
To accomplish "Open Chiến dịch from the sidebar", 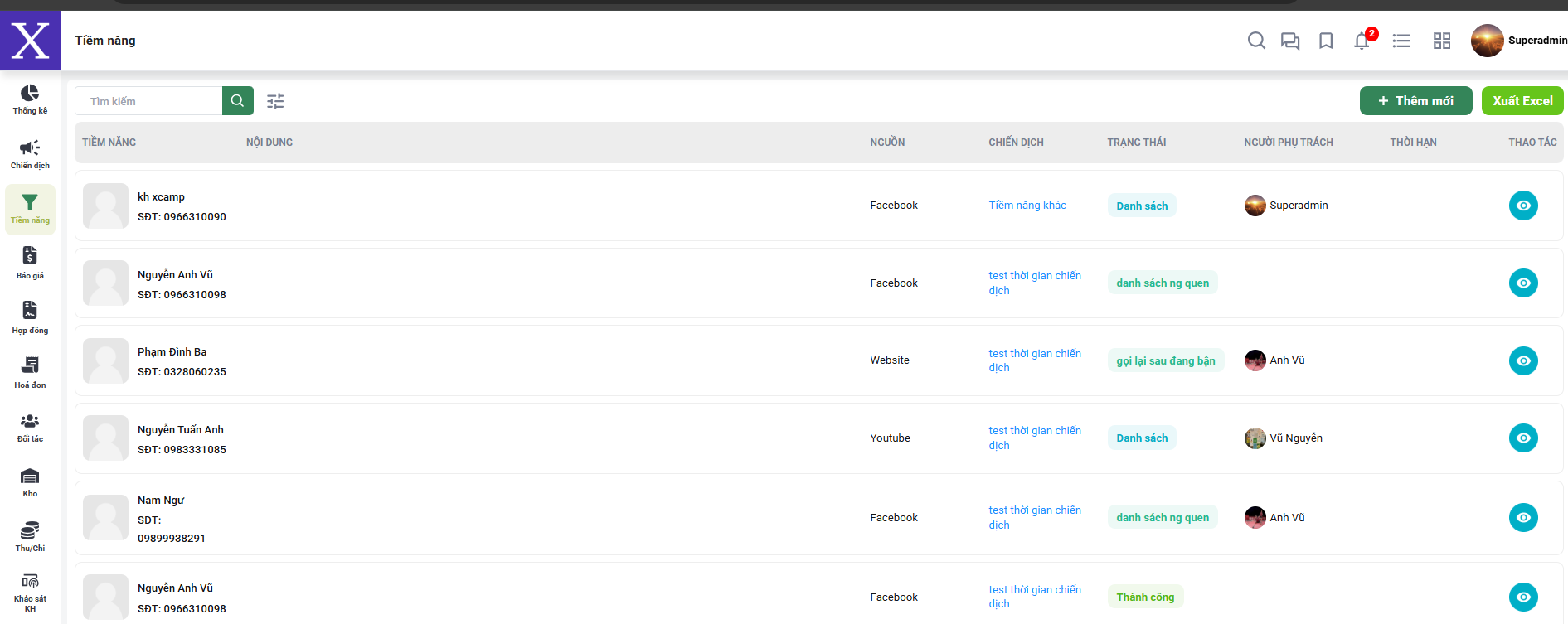I will click(30, 154).
